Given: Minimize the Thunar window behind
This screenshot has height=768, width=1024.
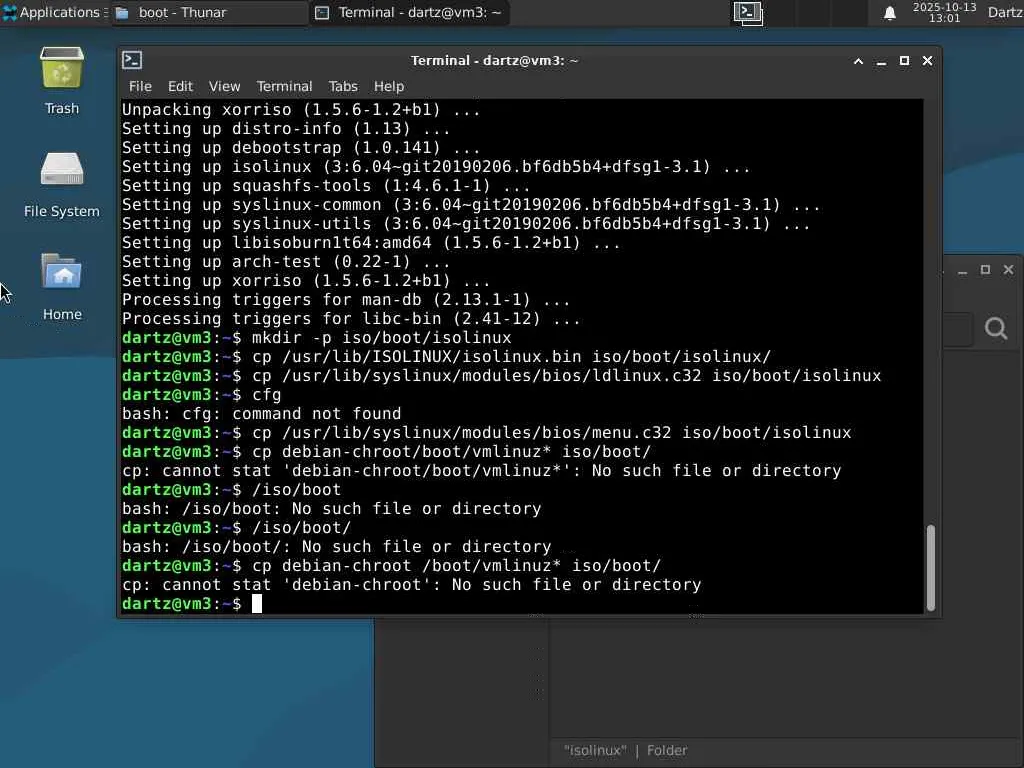Looking at the screenshot, I should coord(962,270).
